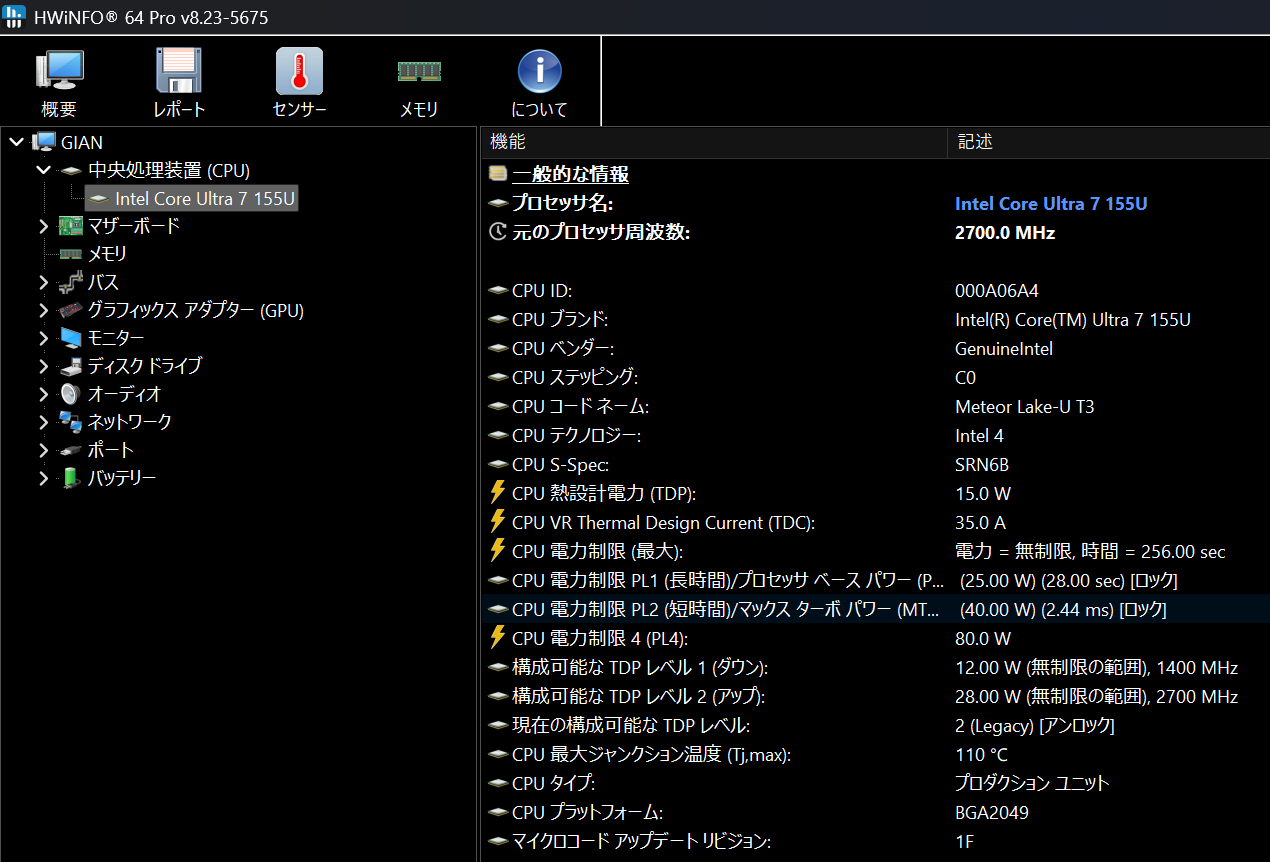Screen dimensions: 1270x862
Task: Open the 概要 summary toolbar icon
Action: [59, 72]
